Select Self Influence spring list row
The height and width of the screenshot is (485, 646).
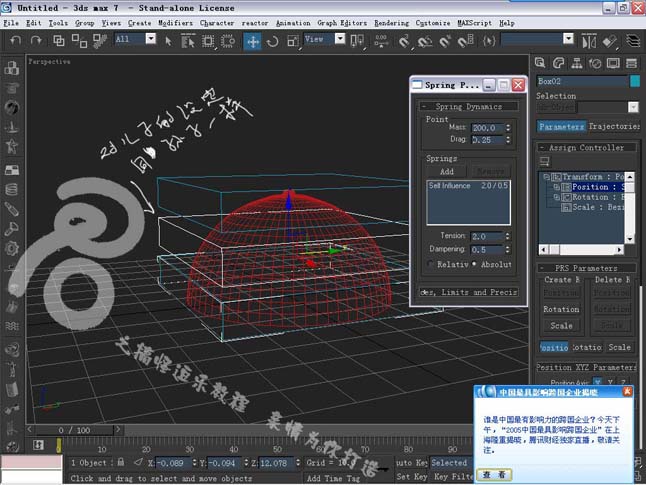point(468,186)
